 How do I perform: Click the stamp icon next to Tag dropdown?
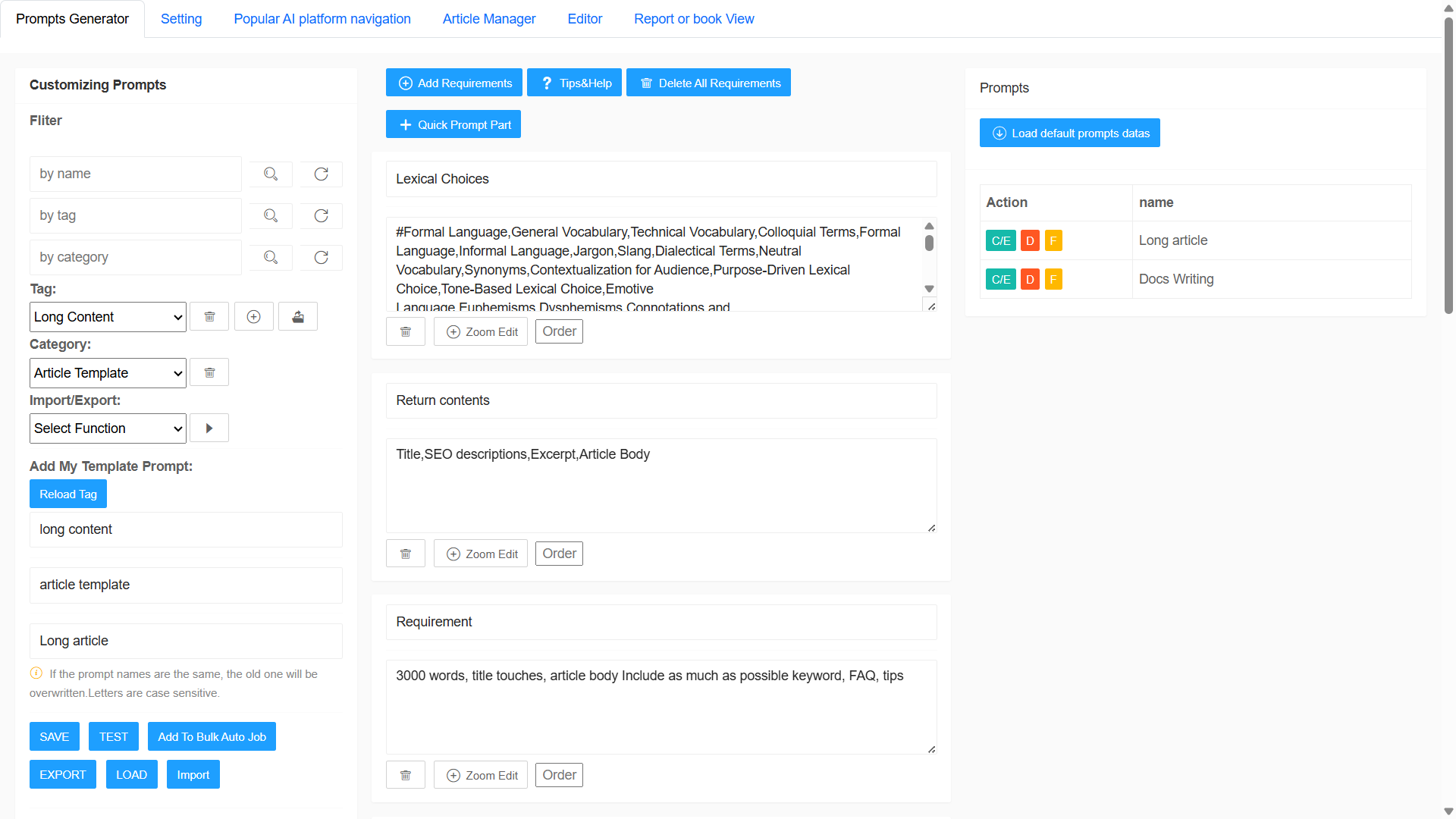(x=298, y=316)
